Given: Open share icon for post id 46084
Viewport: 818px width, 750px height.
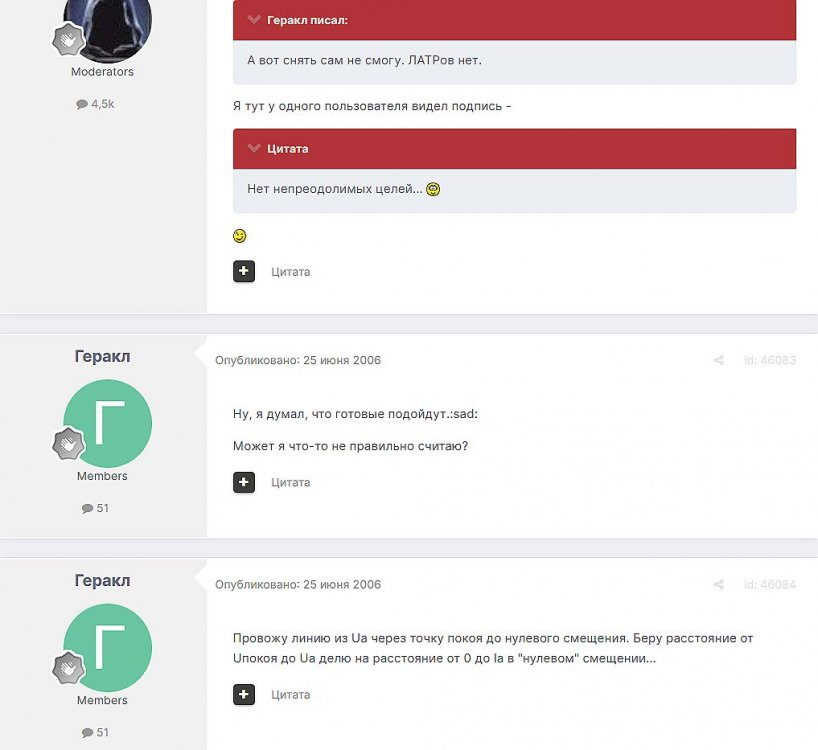Looking at the screenshot, I should (x=718, y=584).
